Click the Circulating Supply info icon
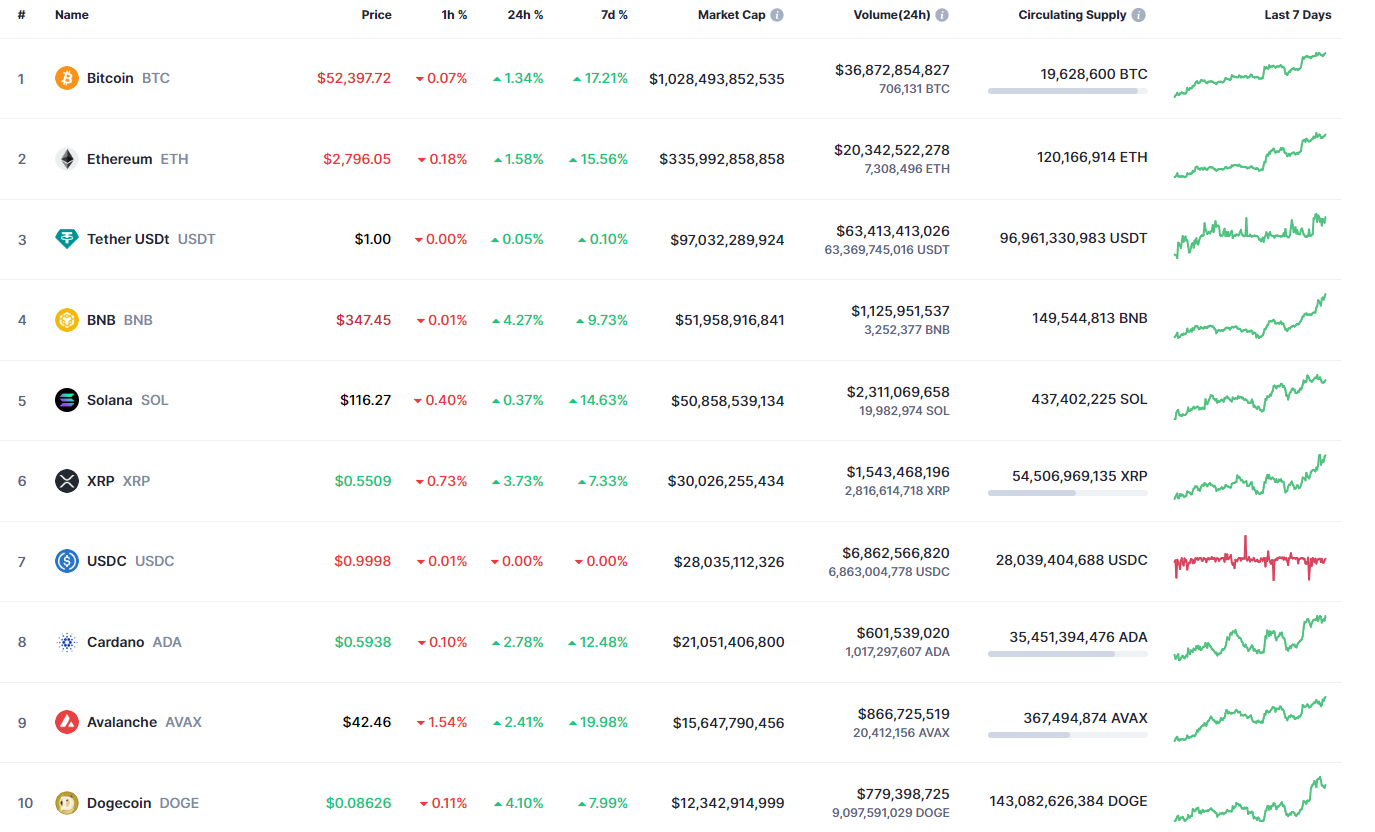The width and height of the screenshot is (1375, 832). [x=1139, y=15]
